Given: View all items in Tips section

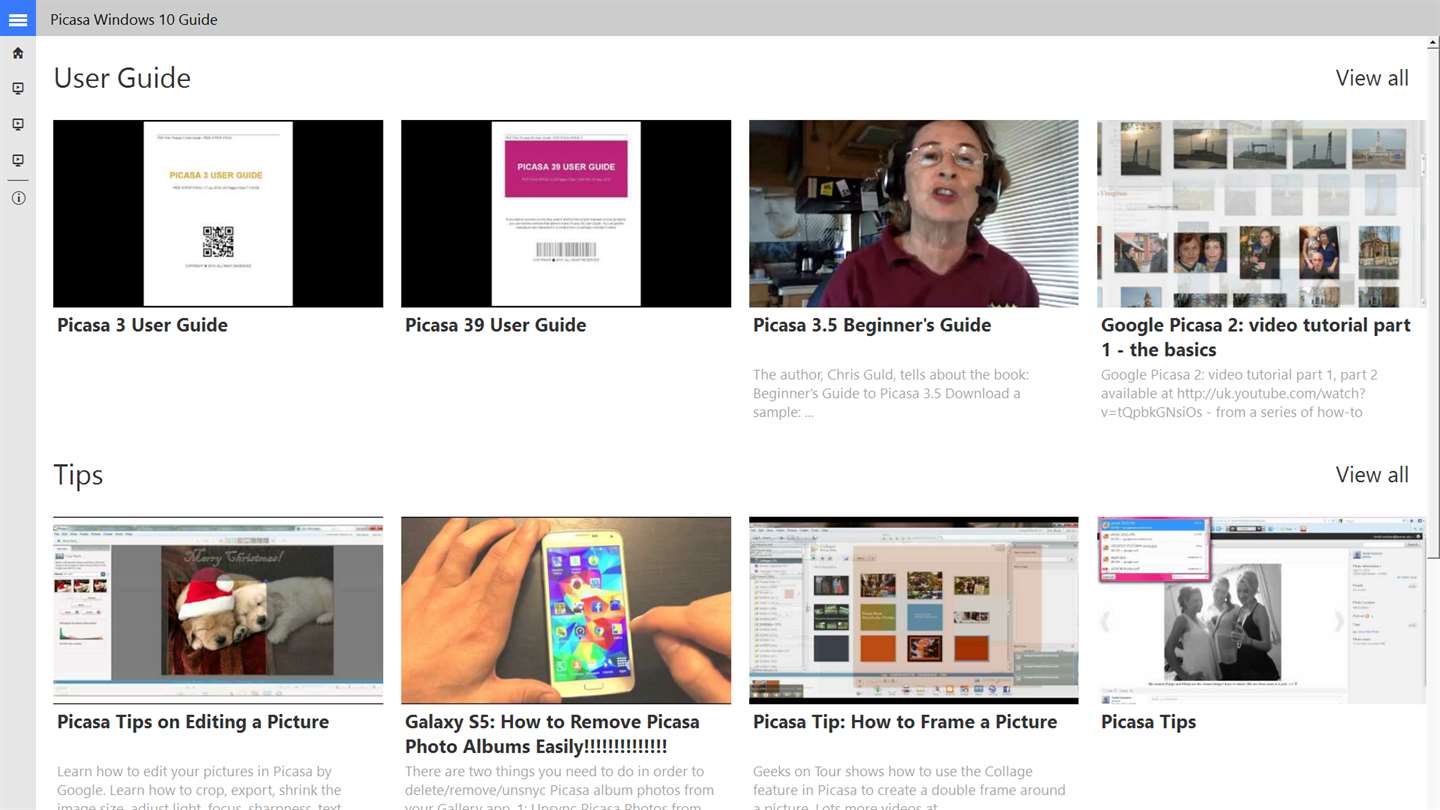Looking at the screenshot, I should click(1372, 475).
